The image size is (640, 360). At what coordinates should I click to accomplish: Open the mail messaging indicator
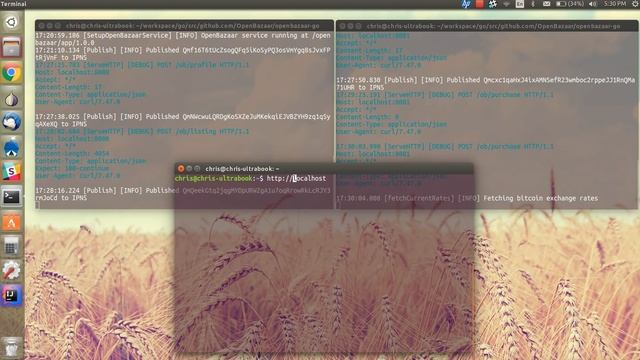pyautogui.click(x=546, y=4)
